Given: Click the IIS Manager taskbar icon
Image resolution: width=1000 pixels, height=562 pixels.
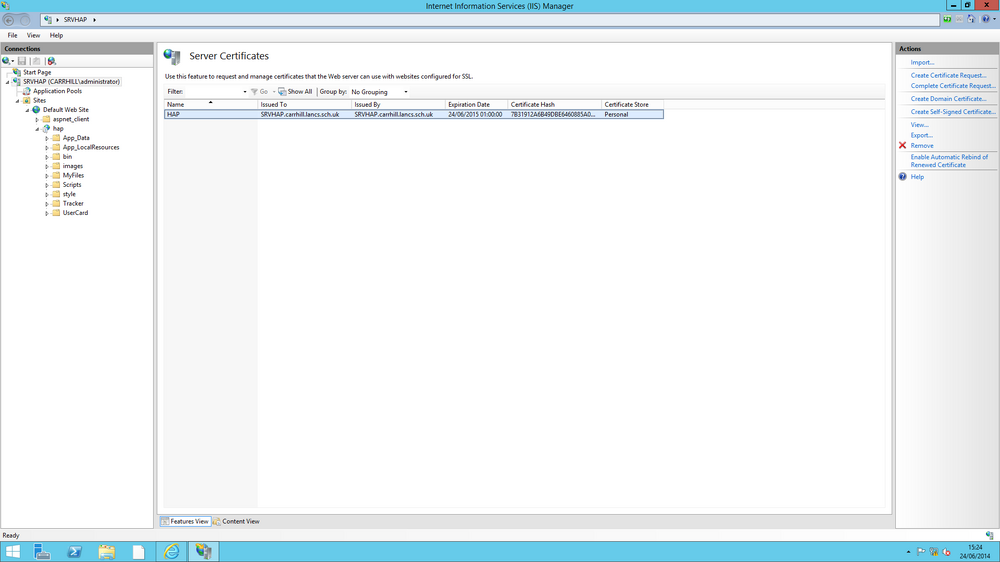Looking at the screenshot, I should 203,552.
